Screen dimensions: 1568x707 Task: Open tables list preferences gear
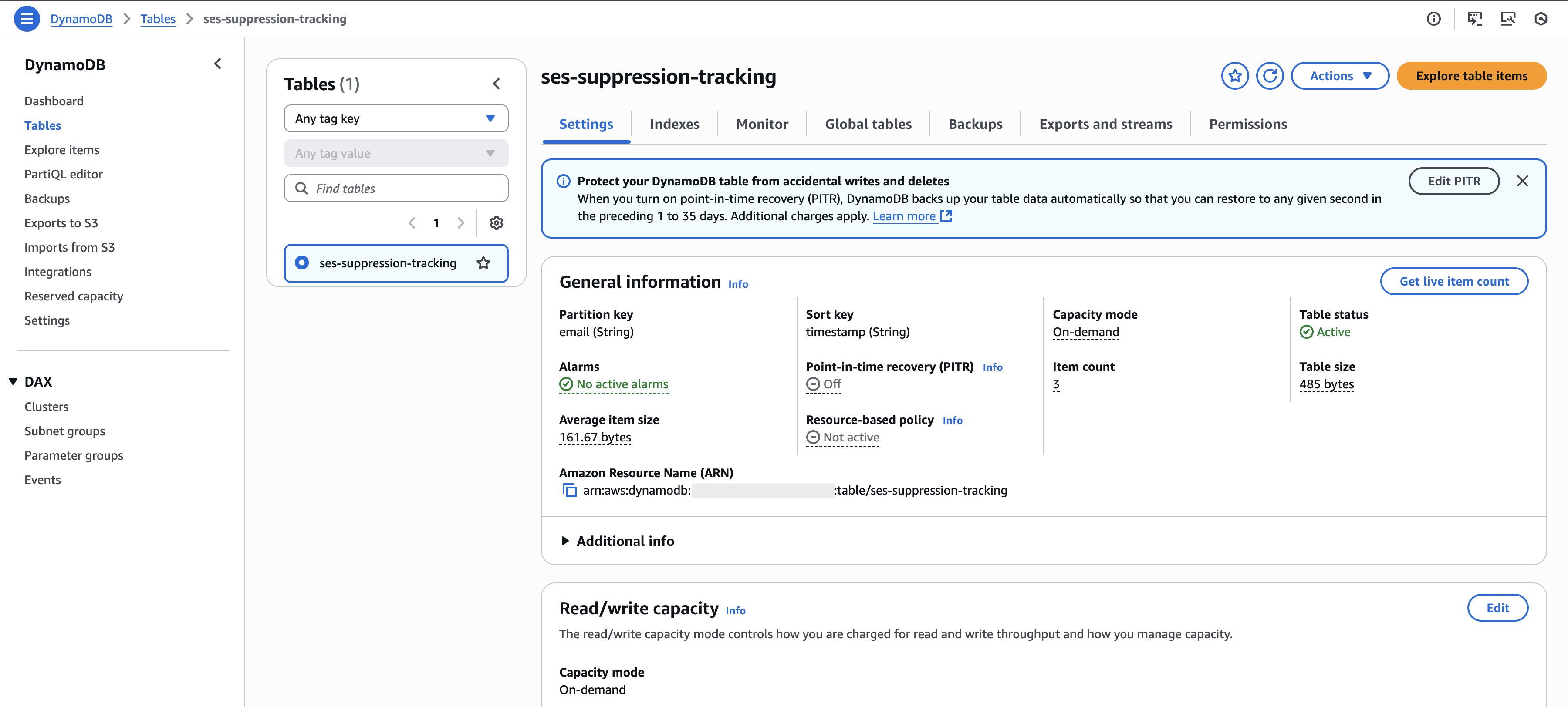[497, 223]
